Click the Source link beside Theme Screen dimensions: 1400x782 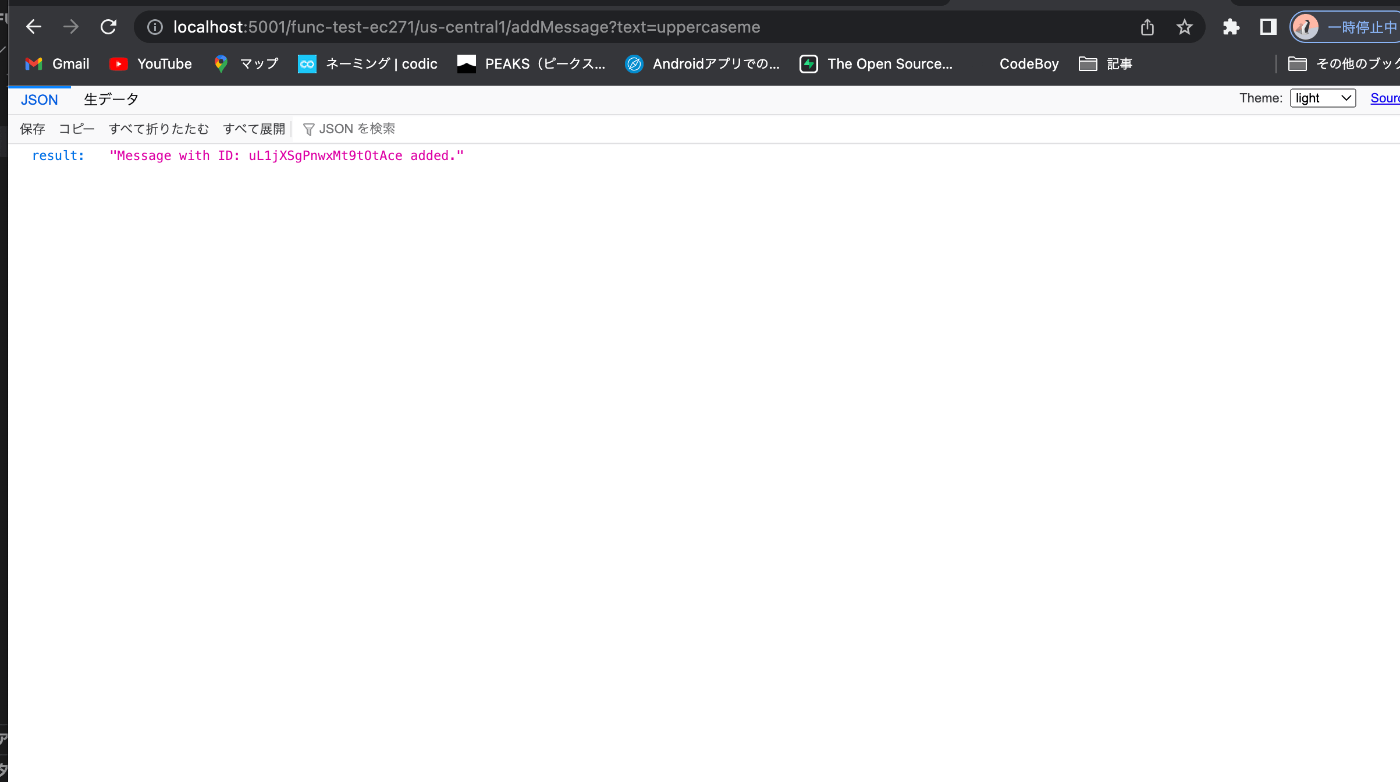coord(1385,98)
